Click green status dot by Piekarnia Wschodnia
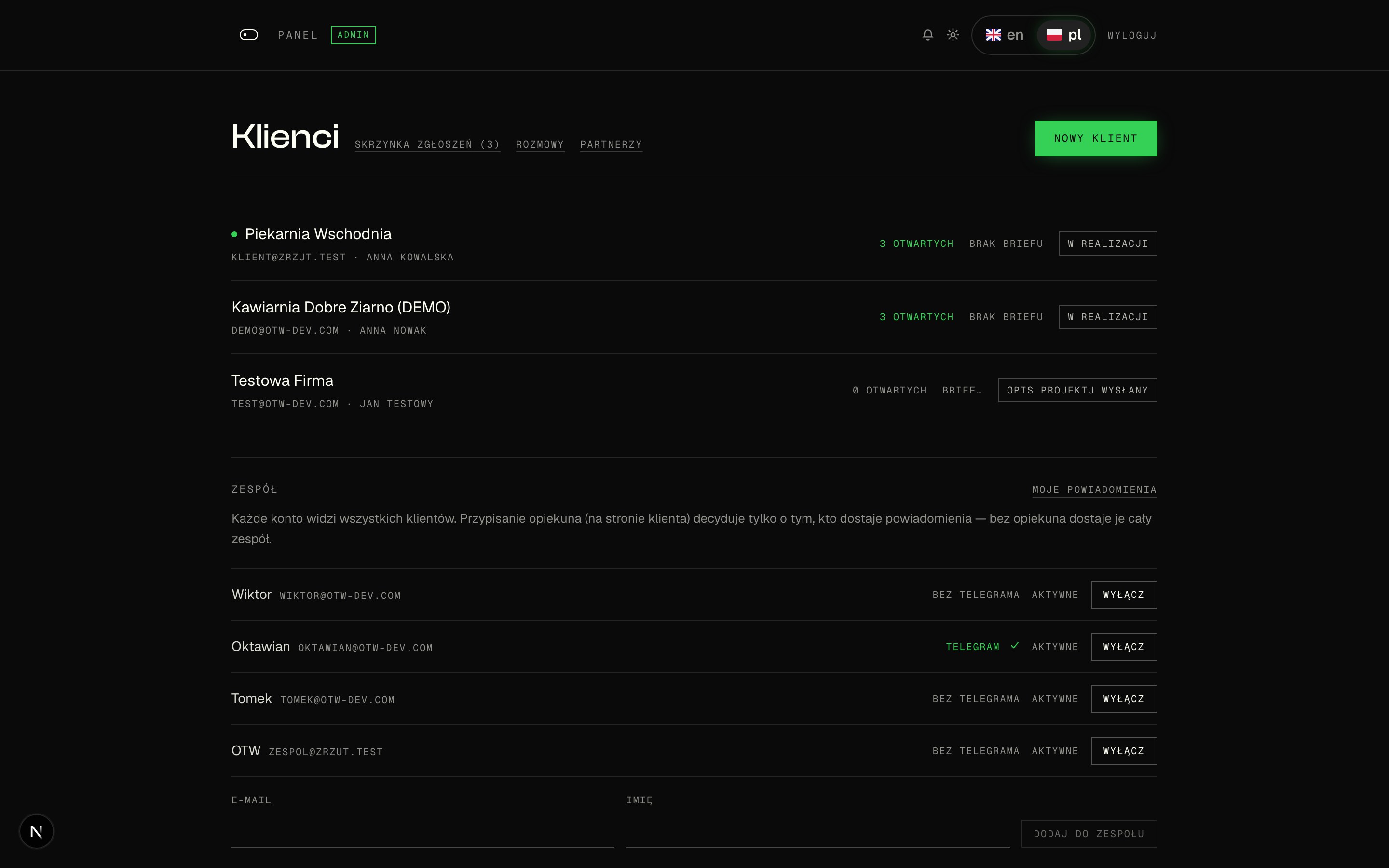Screen dimensions: 1389x868 tap(234, 234)
